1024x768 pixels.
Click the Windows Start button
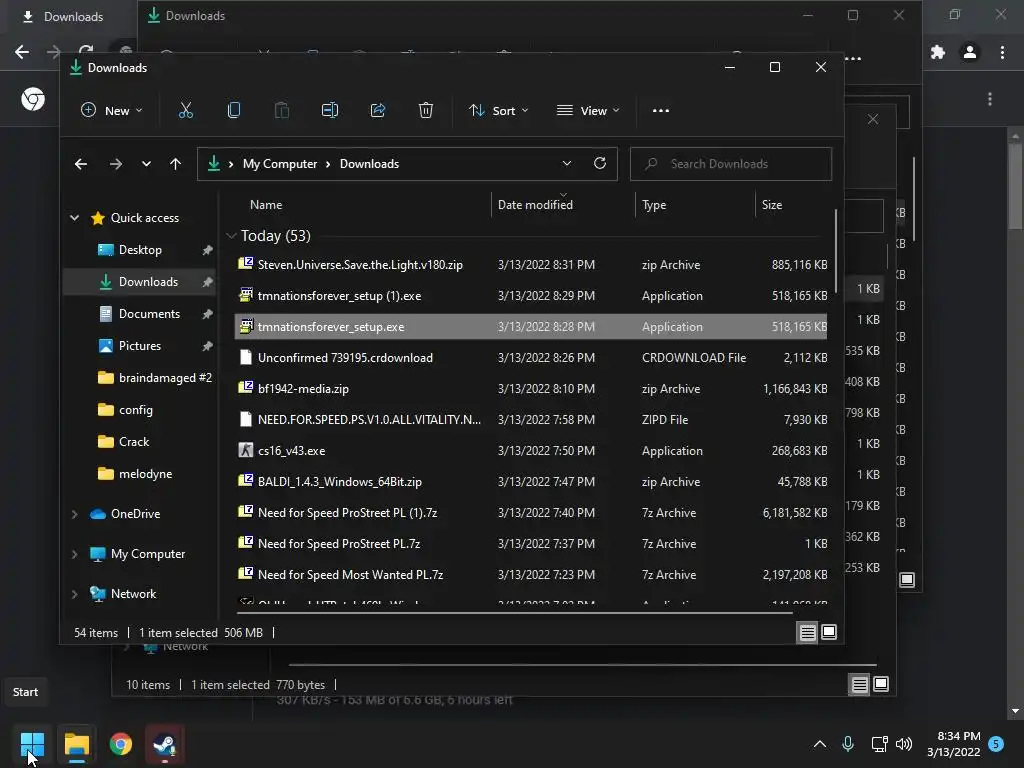coord(32,744)
